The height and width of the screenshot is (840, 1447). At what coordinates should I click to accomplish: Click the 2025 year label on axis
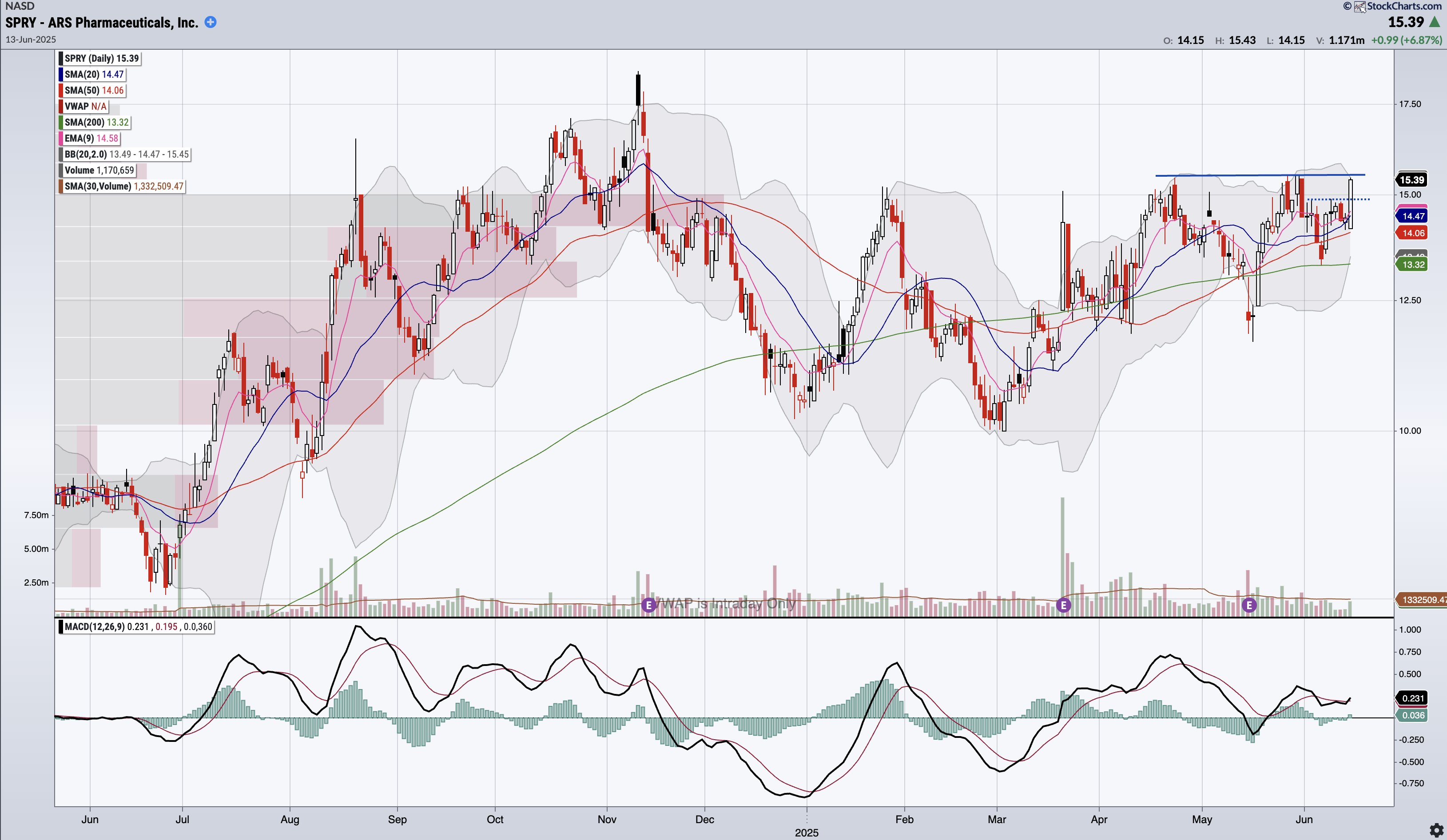[807, 832]
